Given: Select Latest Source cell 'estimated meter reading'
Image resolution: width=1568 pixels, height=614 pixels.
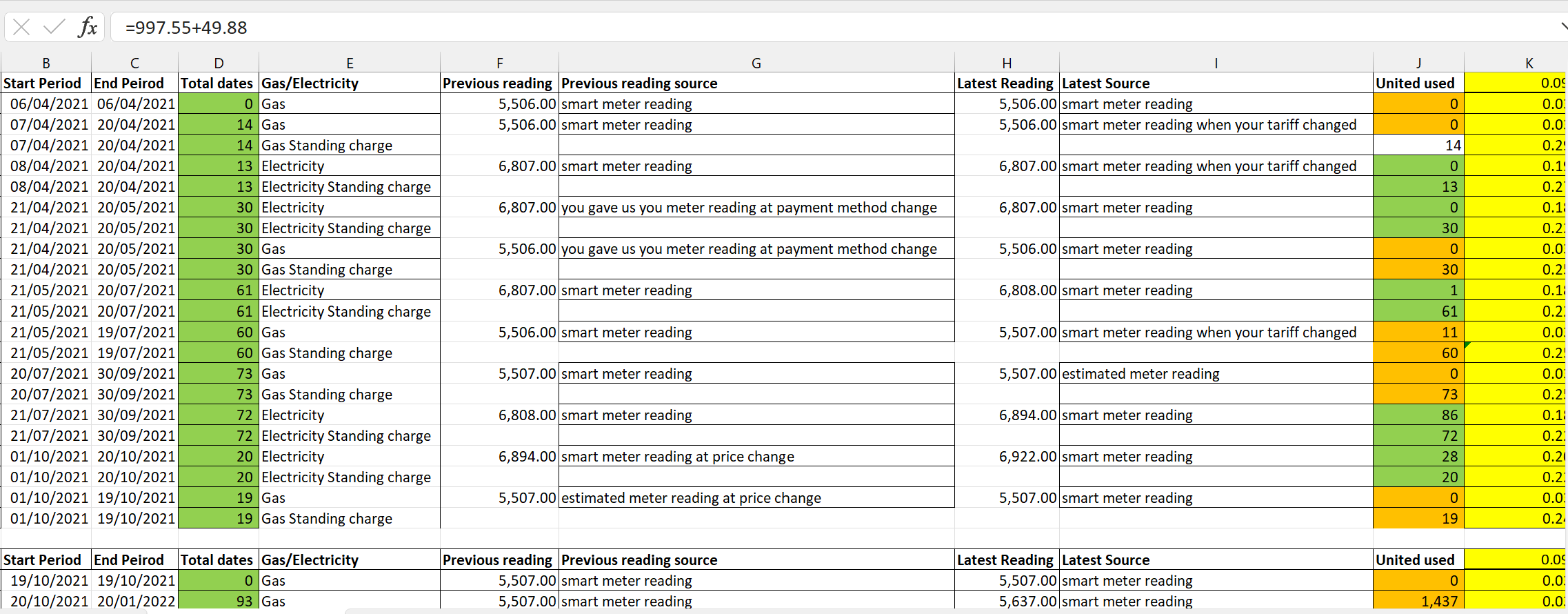Looking at the screenshot, I should (x=1216, y=373).
